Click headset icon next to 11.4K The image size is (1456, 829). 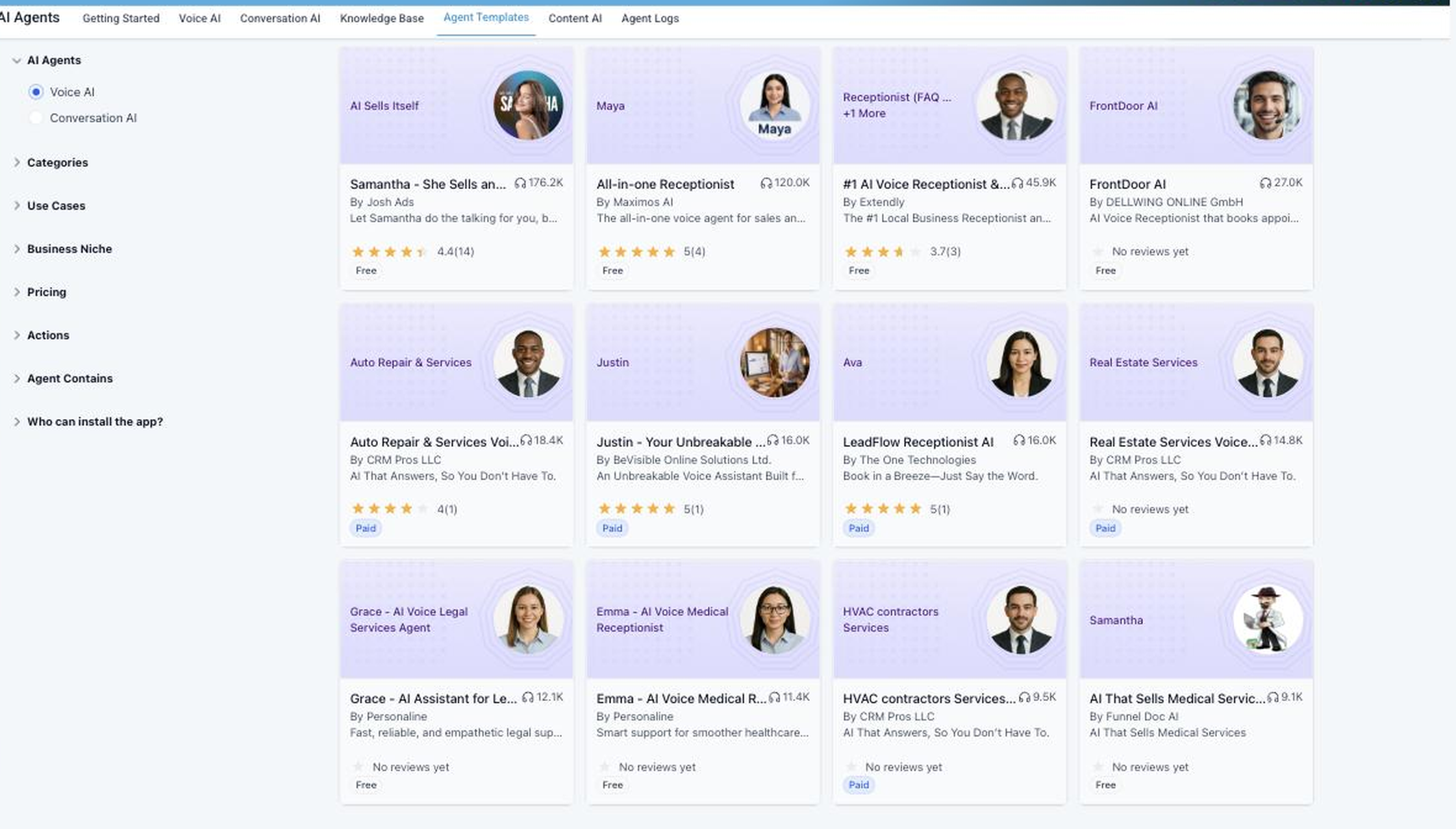click(774, 697)
